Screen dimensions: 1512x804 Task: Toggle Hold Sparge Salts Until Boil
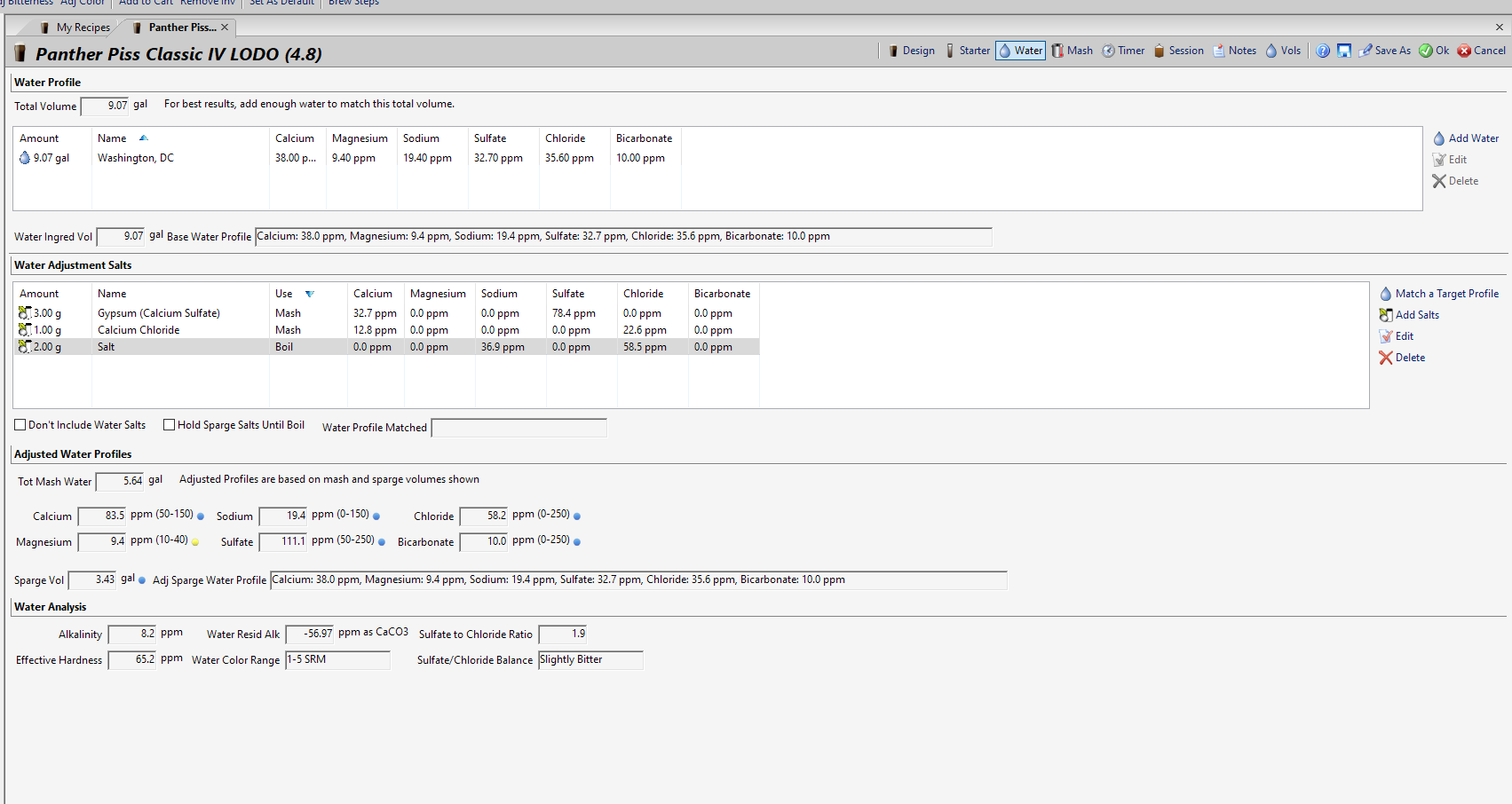pos(169,425)
